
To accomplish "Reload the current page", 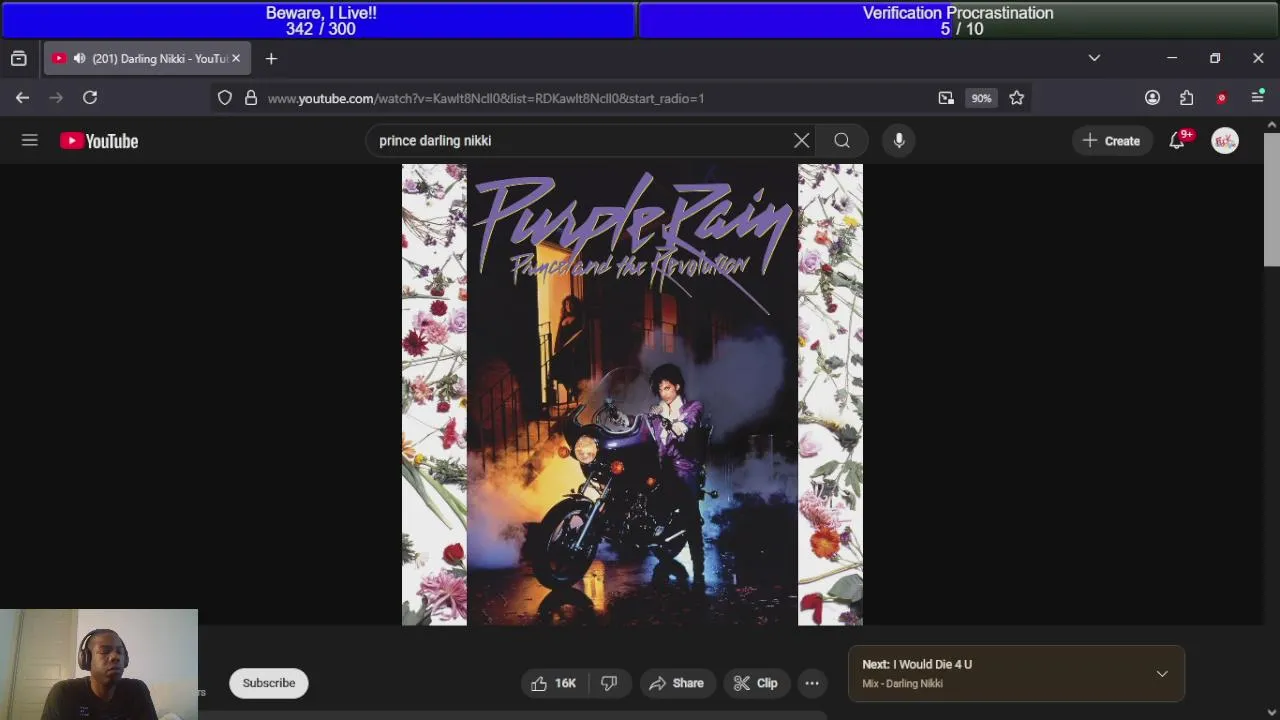I will tap(90, 98).
